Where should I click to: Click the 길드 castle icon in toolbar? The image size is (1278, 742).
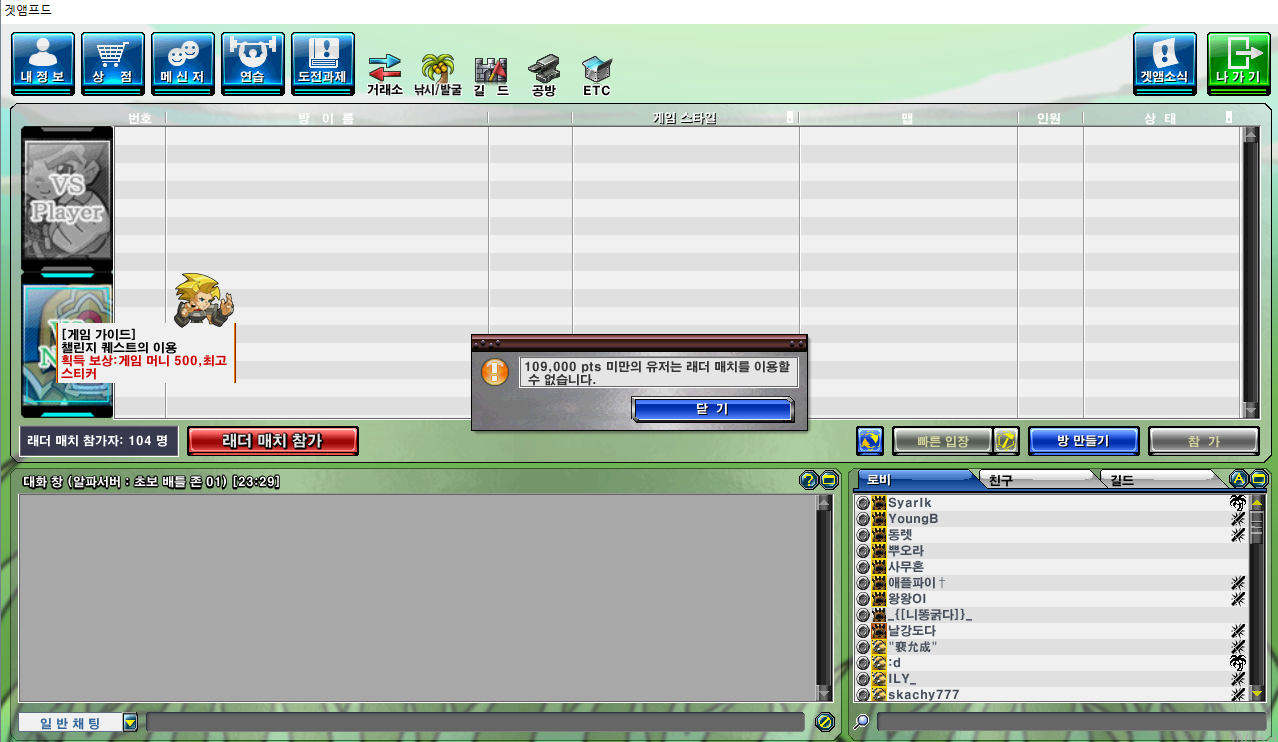[490, 73]
